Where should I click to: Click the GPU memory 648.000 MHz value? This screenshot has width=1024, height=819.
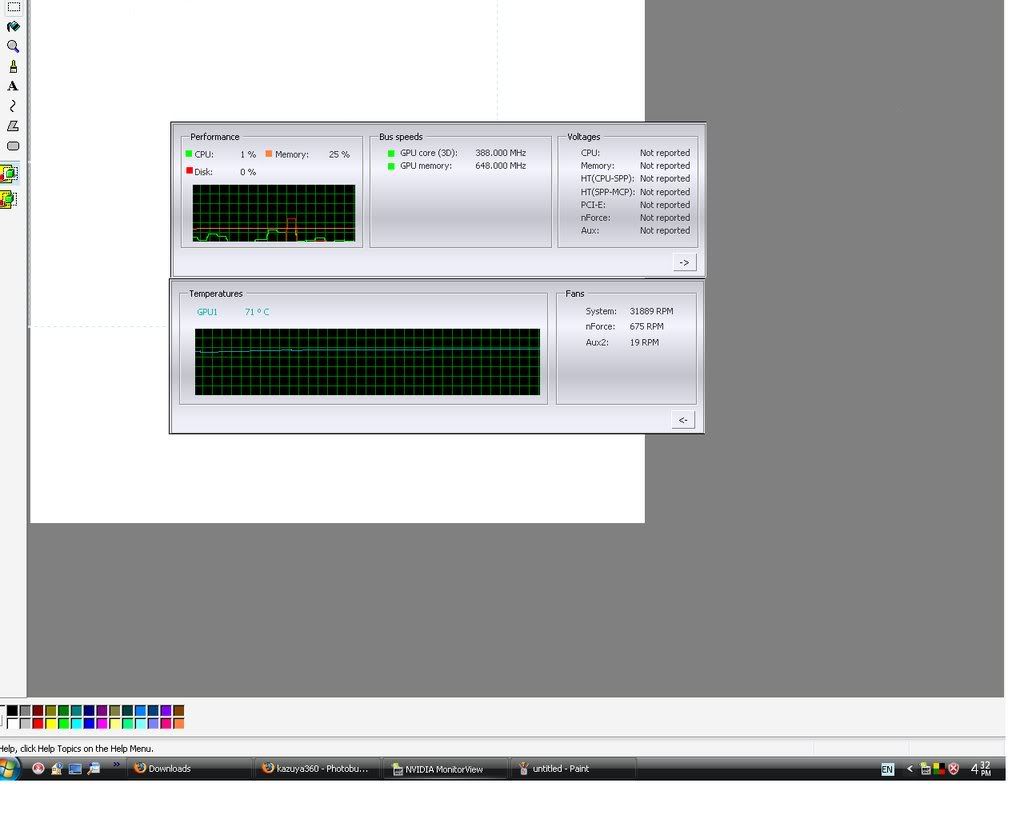(501, 166)
